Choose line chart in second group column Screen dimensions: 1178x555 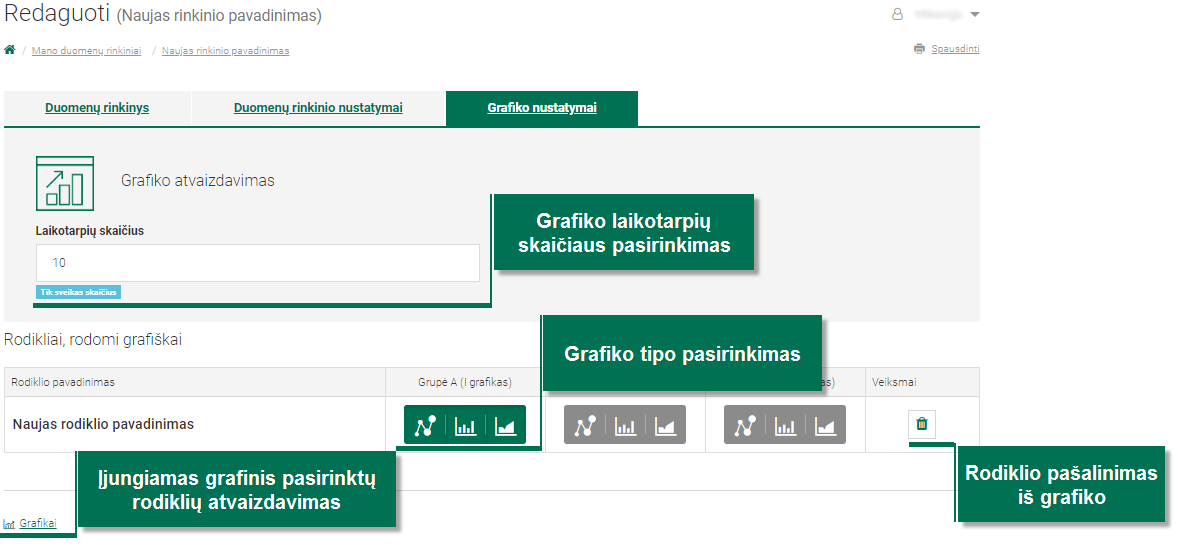[x=585, y=425]
